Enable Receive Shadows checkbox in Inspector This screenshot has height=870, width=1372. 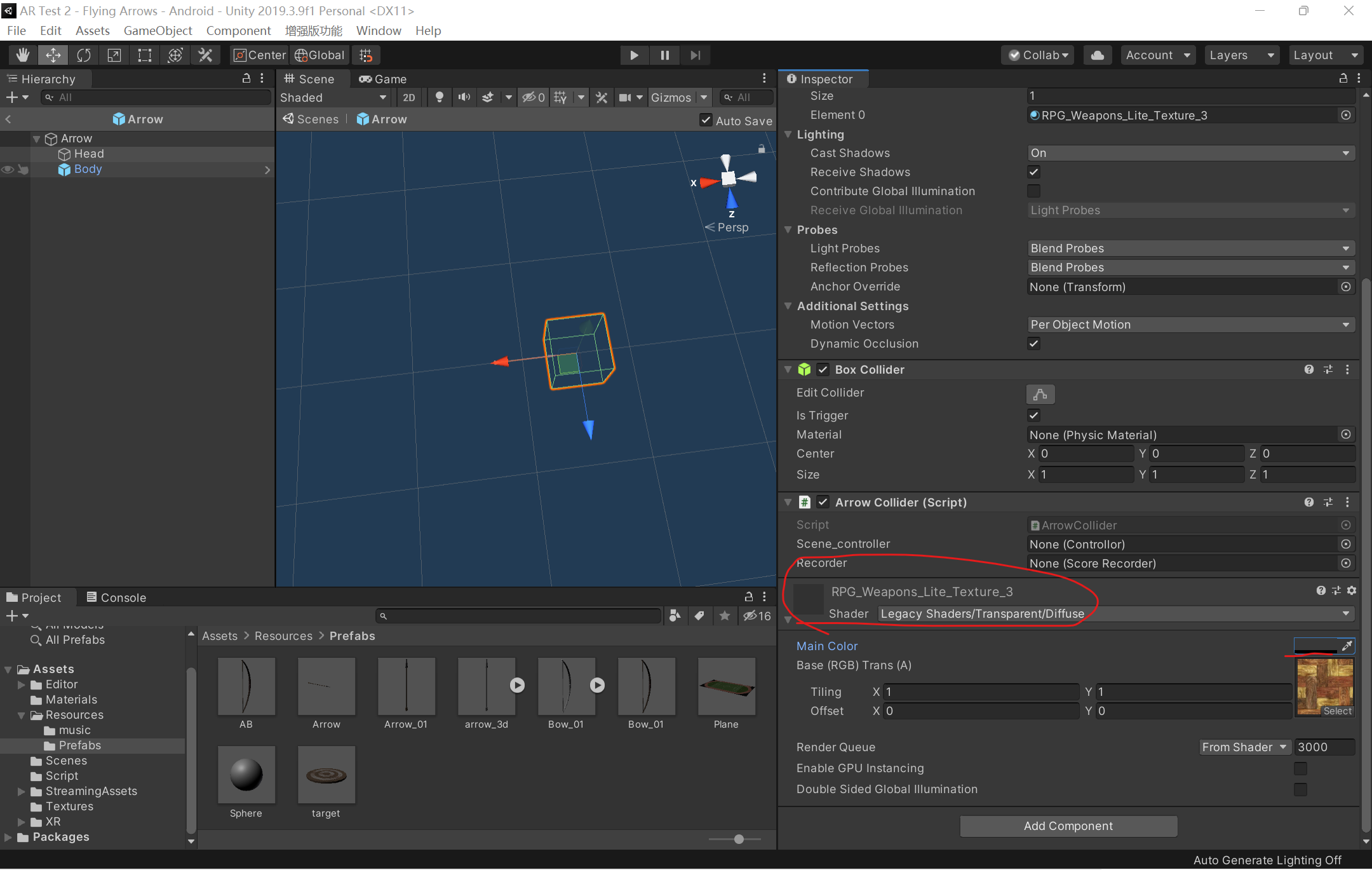pyautogui.click(x=1034, y=172)
